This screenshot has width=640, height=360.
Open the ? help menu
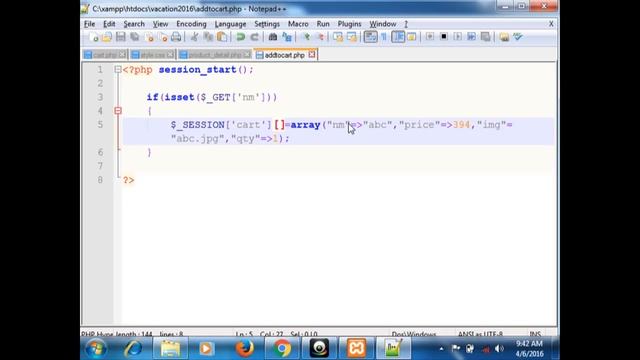(x=406, y=24)
